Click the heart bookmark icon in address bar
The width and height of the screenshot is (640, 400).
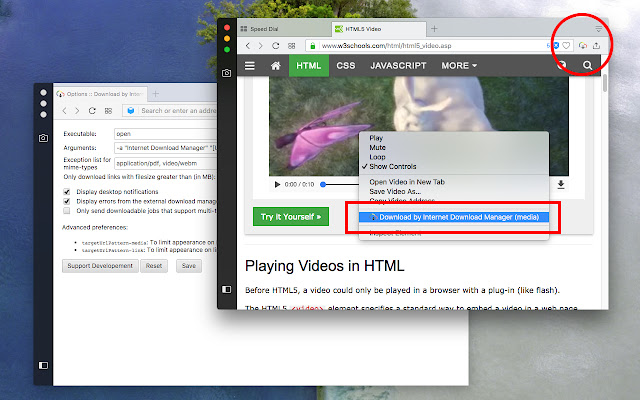tap(566, 46)
